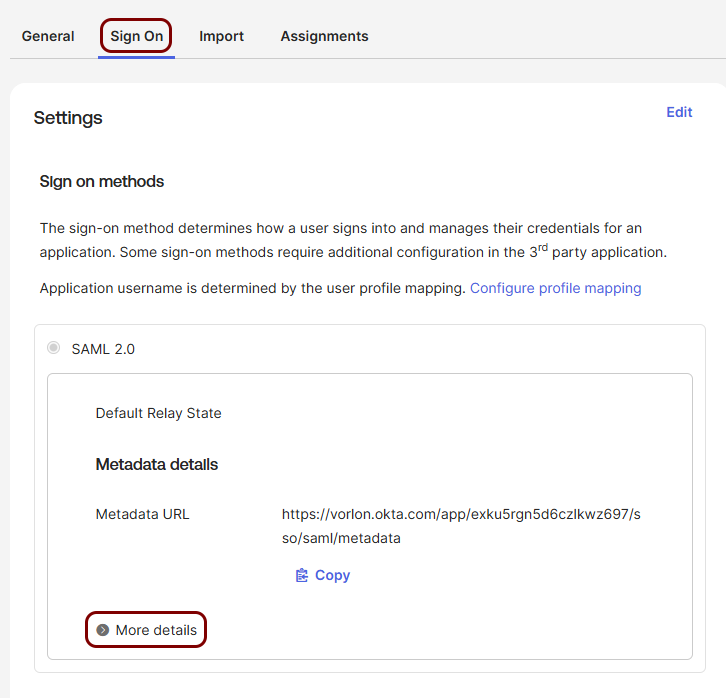Click the Edit link in Settings
The height and width of the screenshot is (698, 726).
point(679,112)
